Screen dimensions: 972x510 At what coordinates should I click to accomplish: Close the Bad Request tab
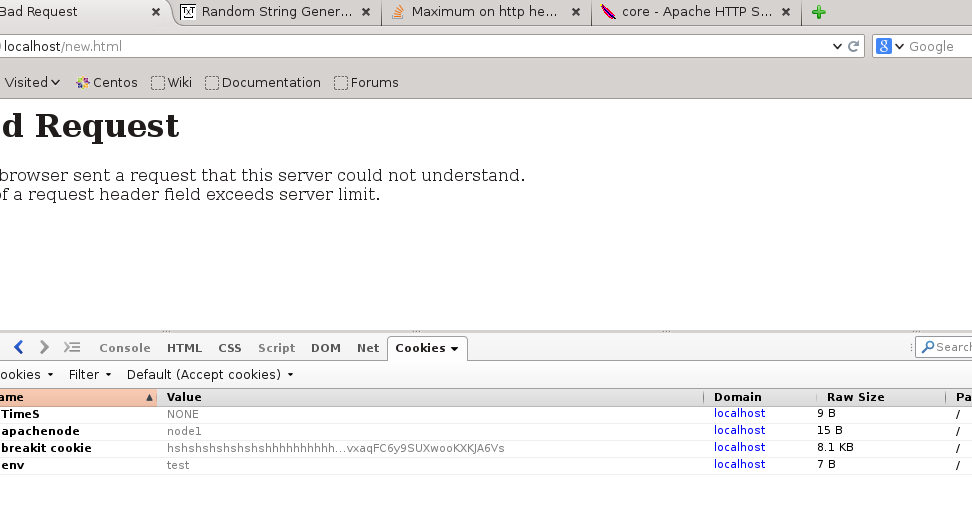pos(156,12)
